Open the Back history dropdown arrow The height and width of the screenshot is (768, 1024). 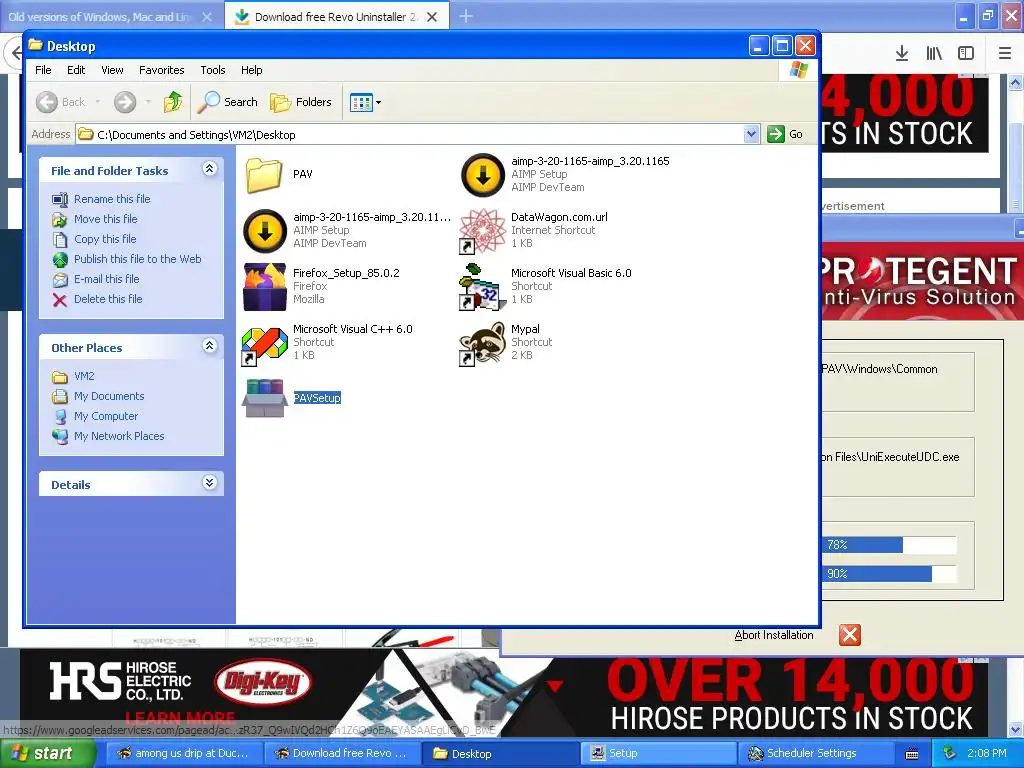[98, 102]
